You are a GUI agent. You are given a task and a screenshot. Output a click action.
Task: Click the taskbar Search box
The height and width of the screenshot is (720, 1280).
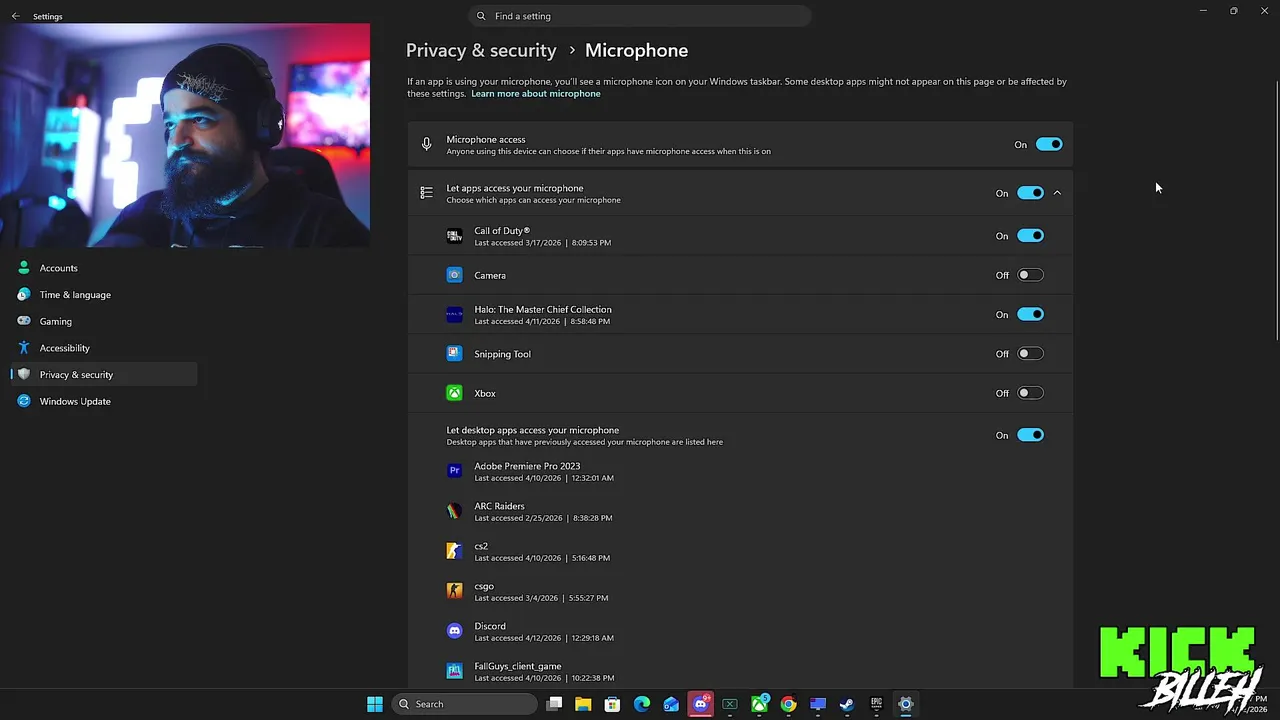click(464, 704)
